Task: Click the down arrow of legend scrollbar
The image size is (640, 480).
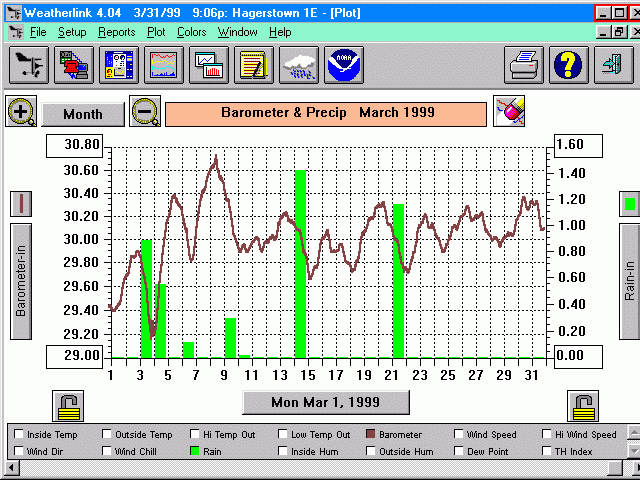Action: tap(634, 450)
